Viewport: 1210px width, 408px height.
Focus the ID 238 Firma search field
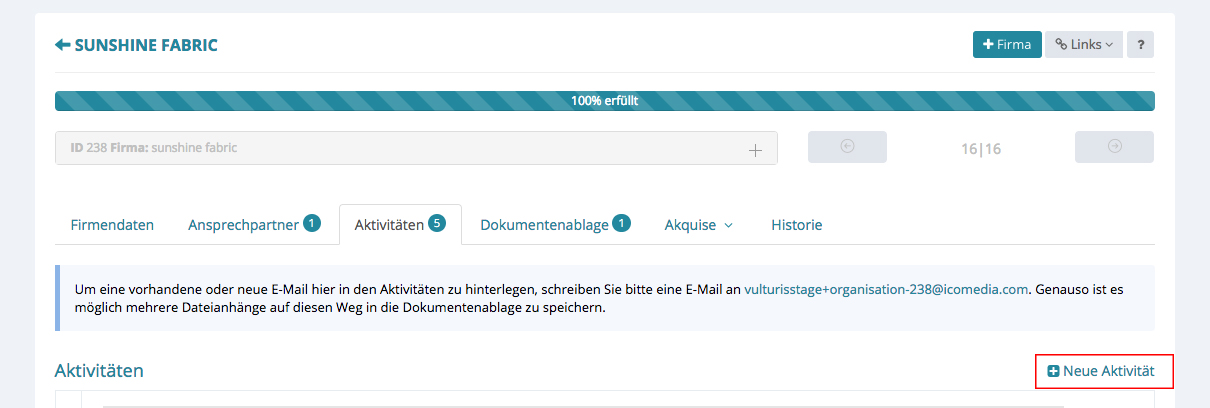click(400, 148)
